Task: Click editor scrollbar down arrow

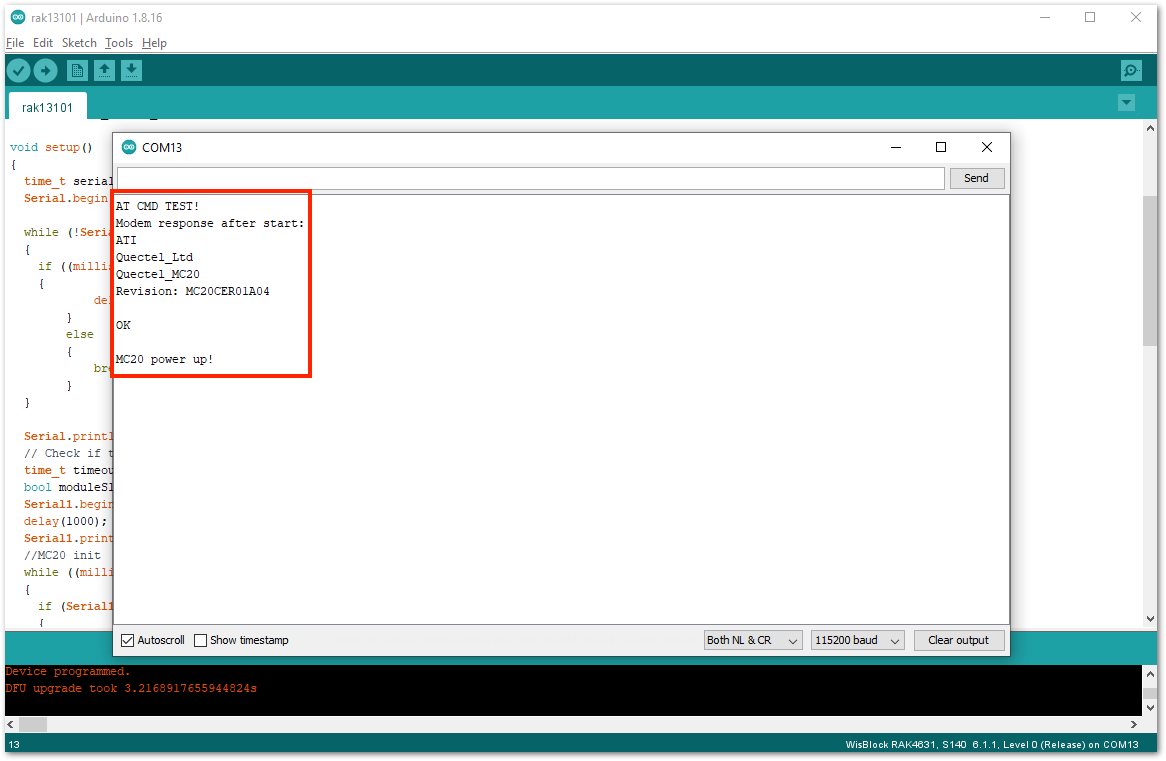Action: click(1150, 619)
